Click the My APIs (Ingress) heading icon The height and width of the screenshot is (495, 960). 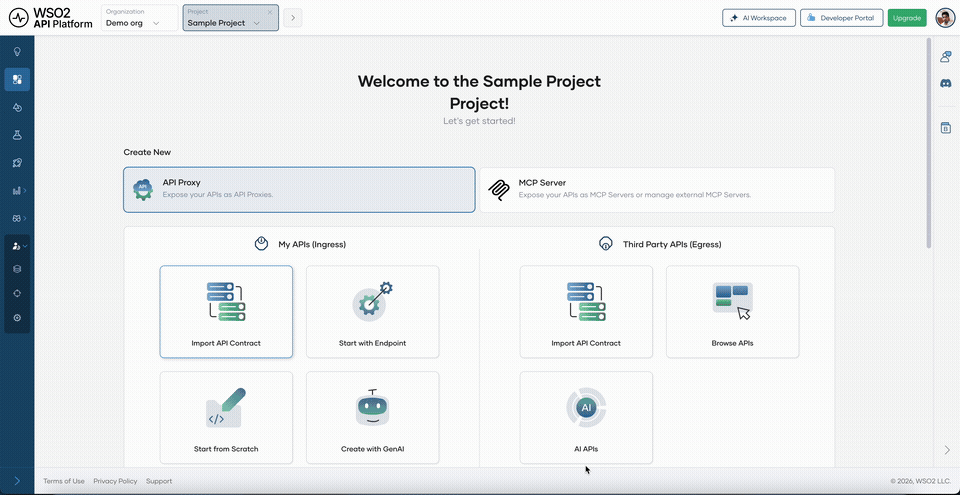click(261, 244)
